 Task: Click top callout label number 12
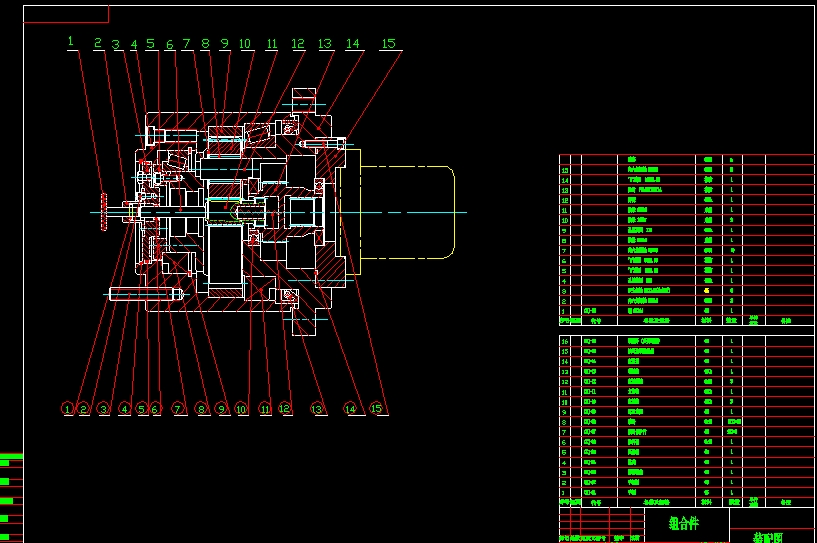[x=298, y=44]
